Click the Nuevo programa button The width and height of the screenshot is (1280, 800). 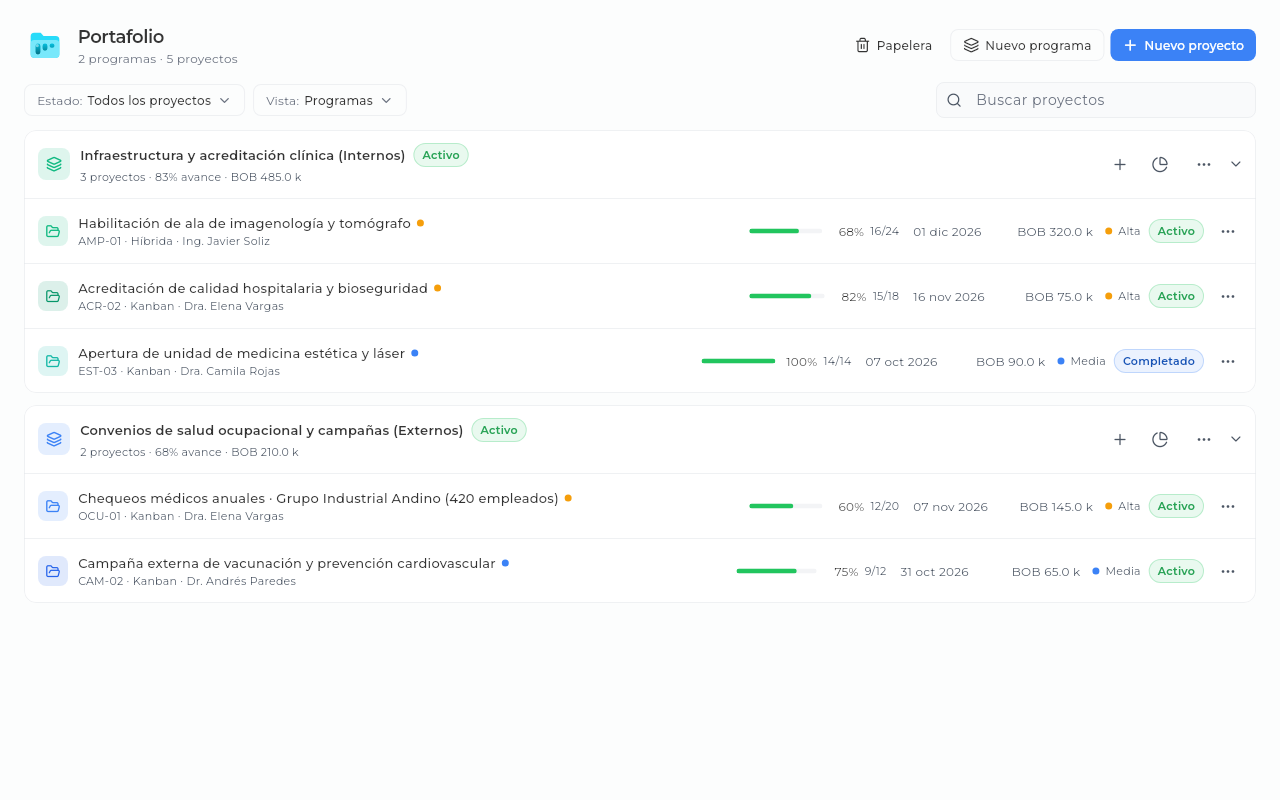coord(1027,45)
